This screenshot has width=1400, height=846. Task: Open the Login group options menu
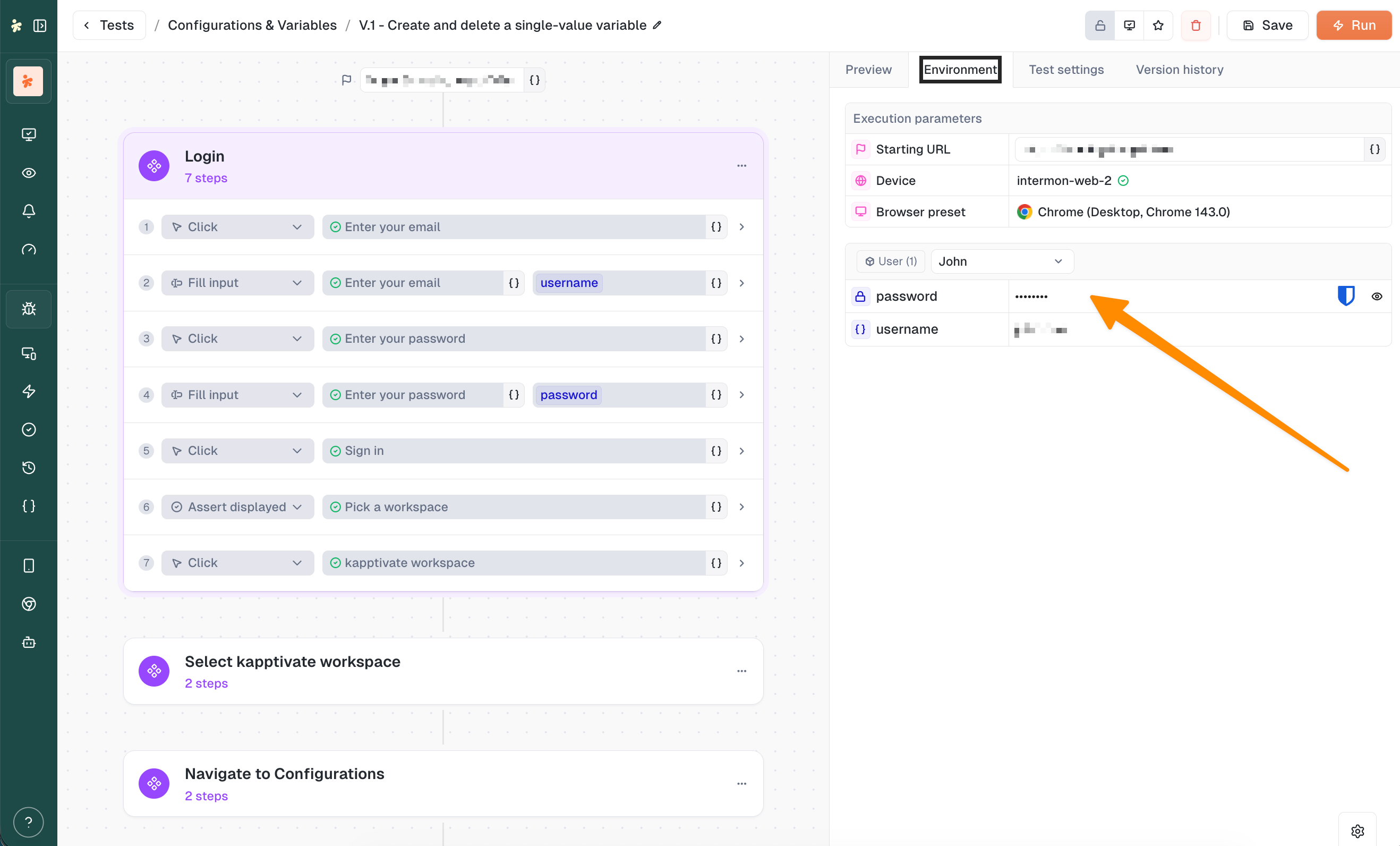pyautogui.click(x=741, y=165)
